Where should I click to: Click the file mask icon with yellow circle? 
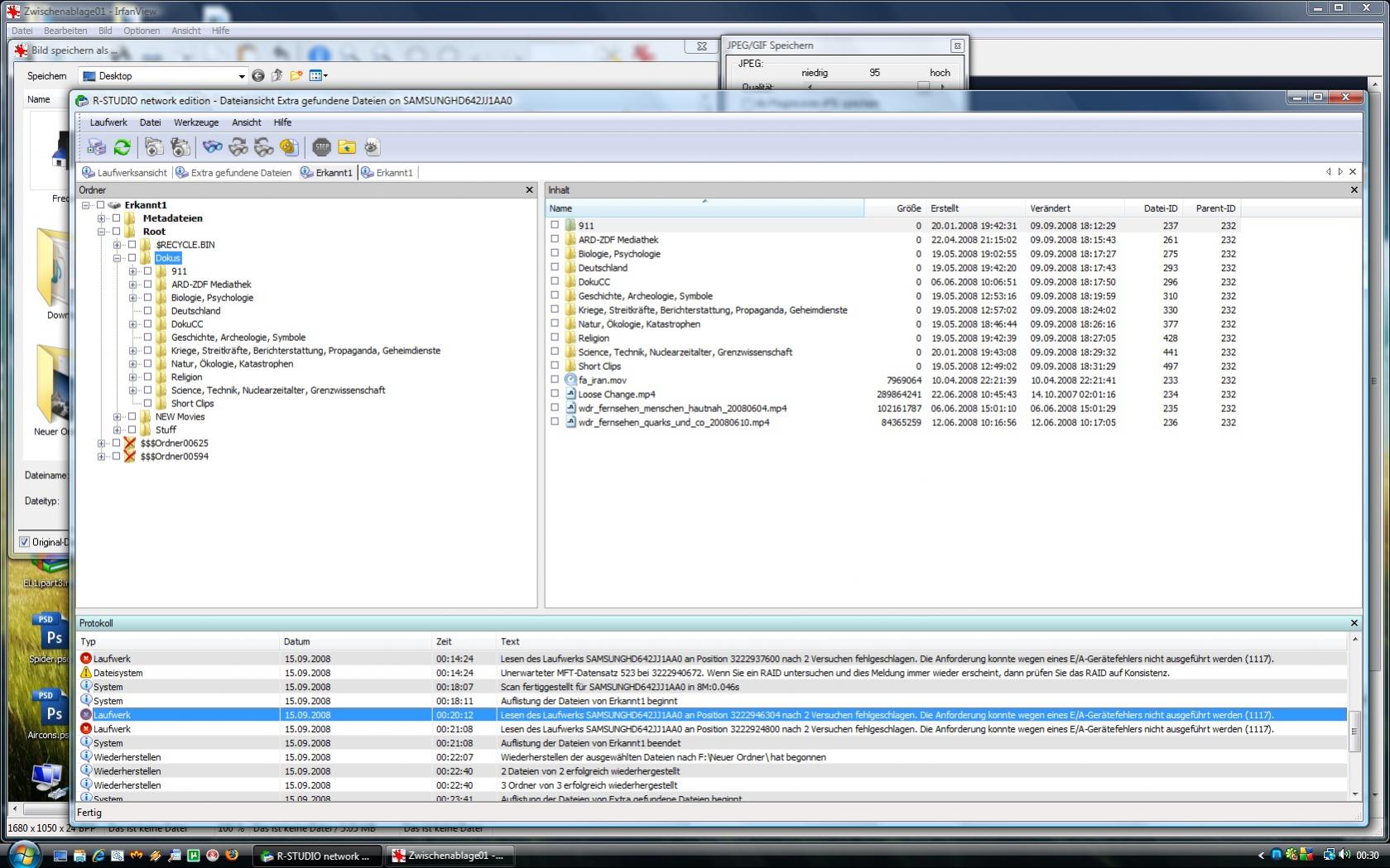pyautogui.click(x=289, y=147)
